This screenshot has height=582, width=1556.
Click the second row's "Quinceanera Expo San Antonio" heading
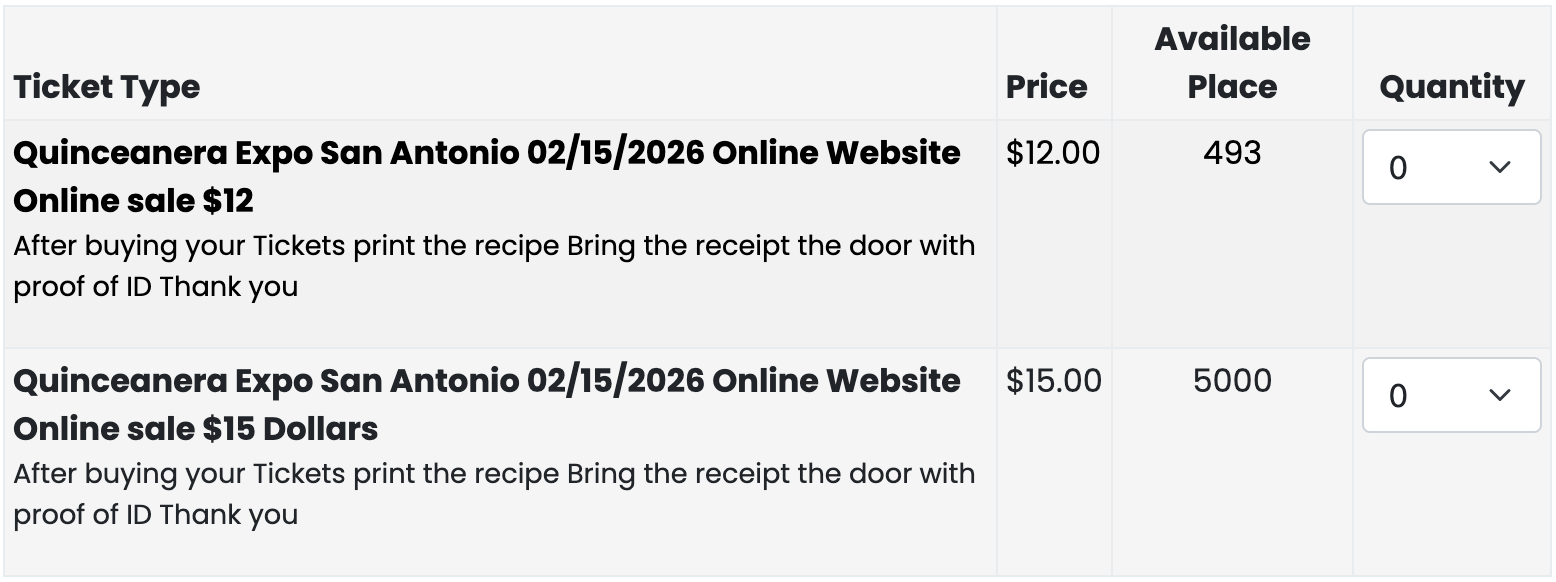(487, 381)
